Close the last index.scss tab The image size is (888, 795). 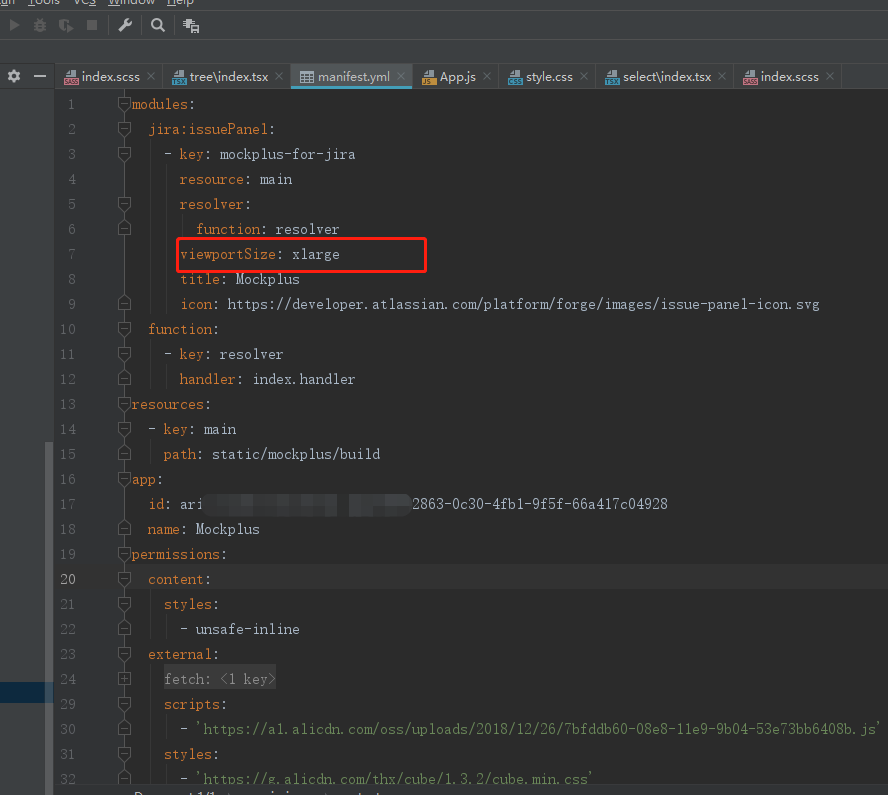tap(830, 76)
